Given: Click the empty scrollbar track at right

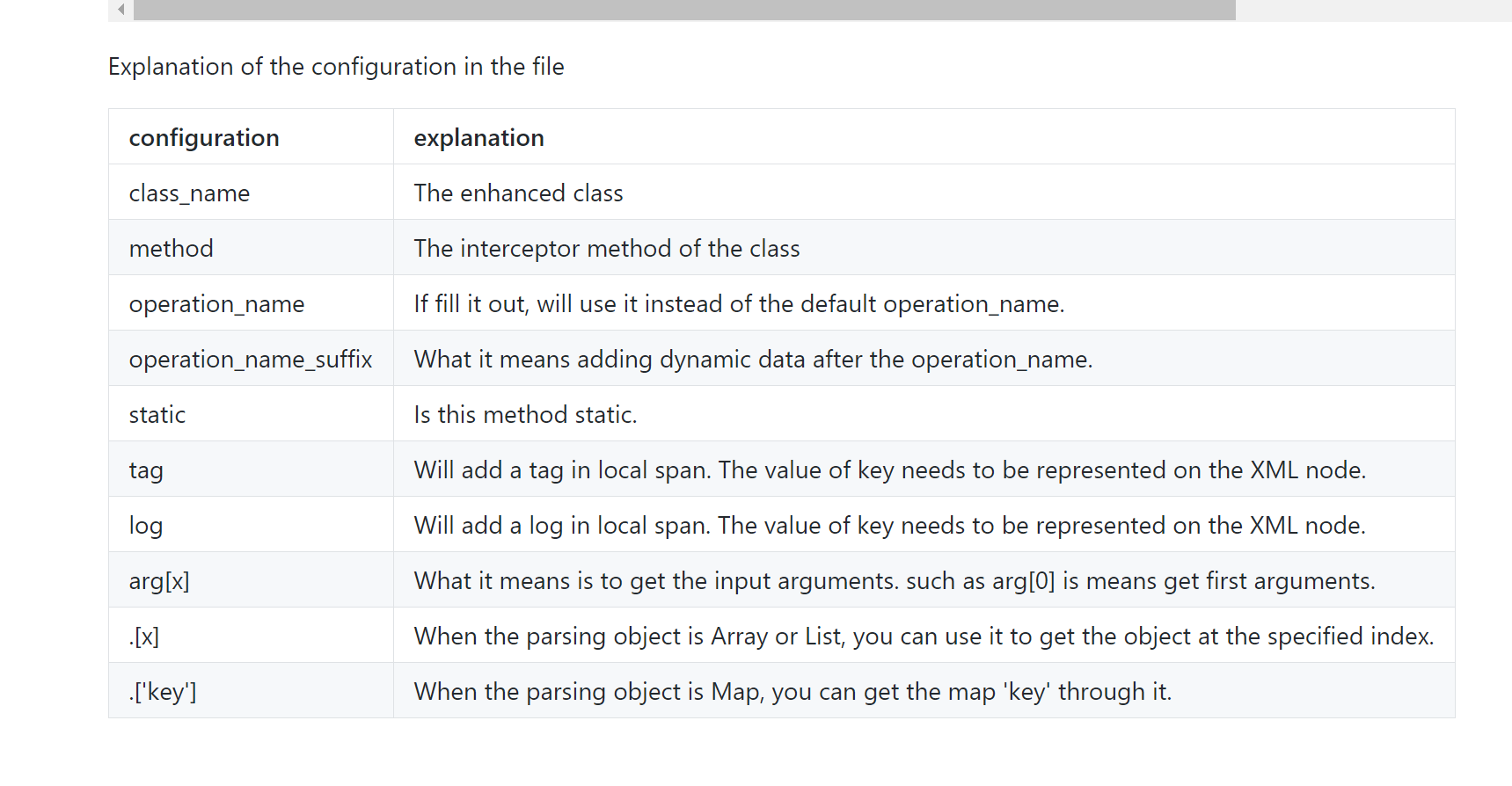Looking at the screenshot, I should click(x=1373, y=10).
